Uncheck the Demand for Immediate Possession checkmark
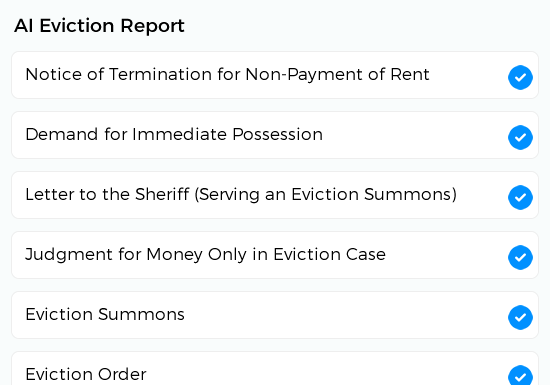Image resolution: width=550 pixels, height=385 pixels. pyautogui.click(x=520, y=137)
